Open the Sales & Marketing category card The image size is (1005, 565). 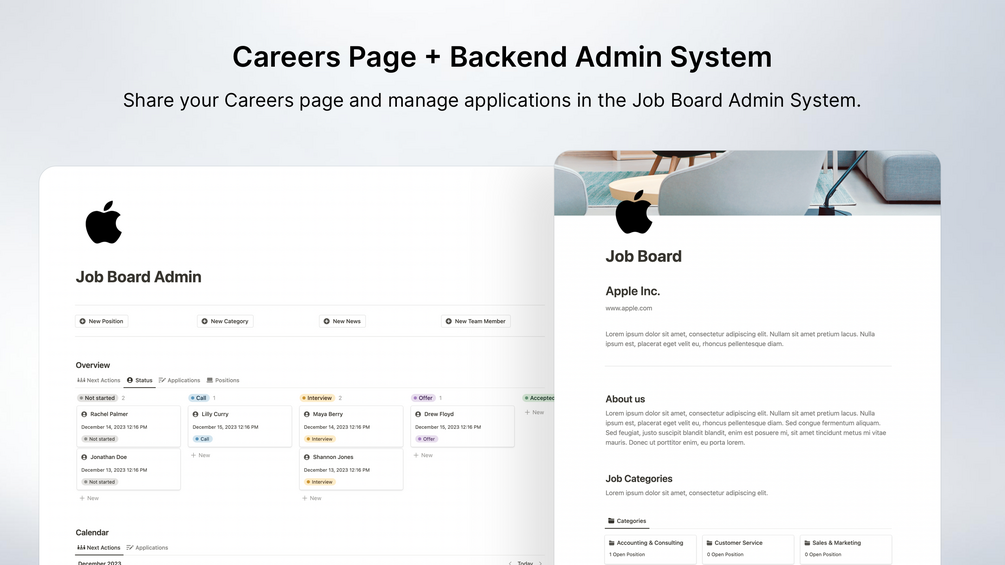click(x=845, y=549)
